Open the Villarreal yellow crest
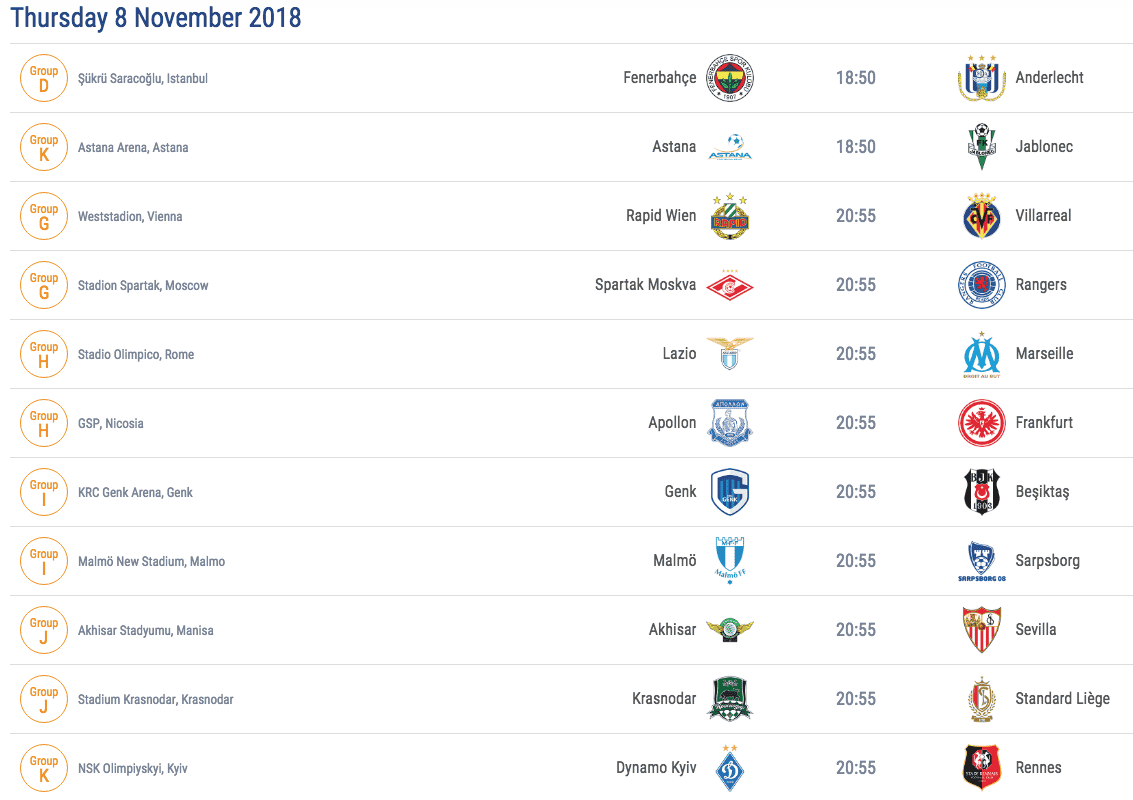1133x800 pixels. click(981, 215)
